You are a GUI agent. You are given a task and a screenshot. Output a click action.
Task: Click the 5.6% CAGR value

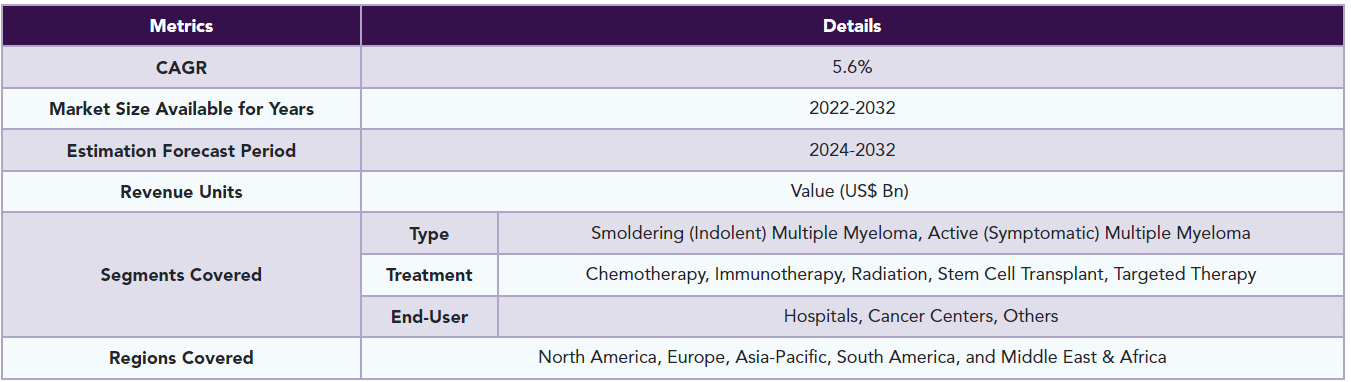pyautogui.click(x=852, y=67)
